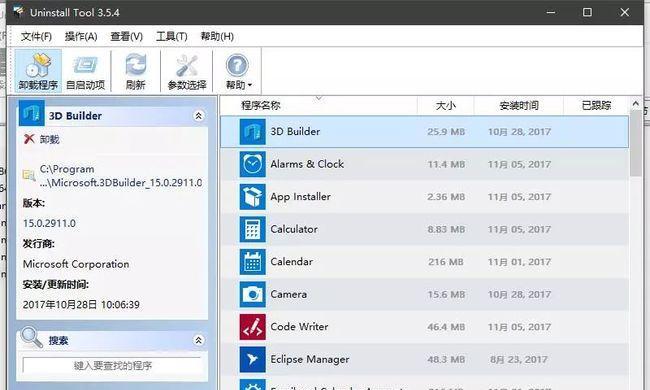Click version value 15.0.2911.0
Screen dimensions: 650x390
[49, 223]
